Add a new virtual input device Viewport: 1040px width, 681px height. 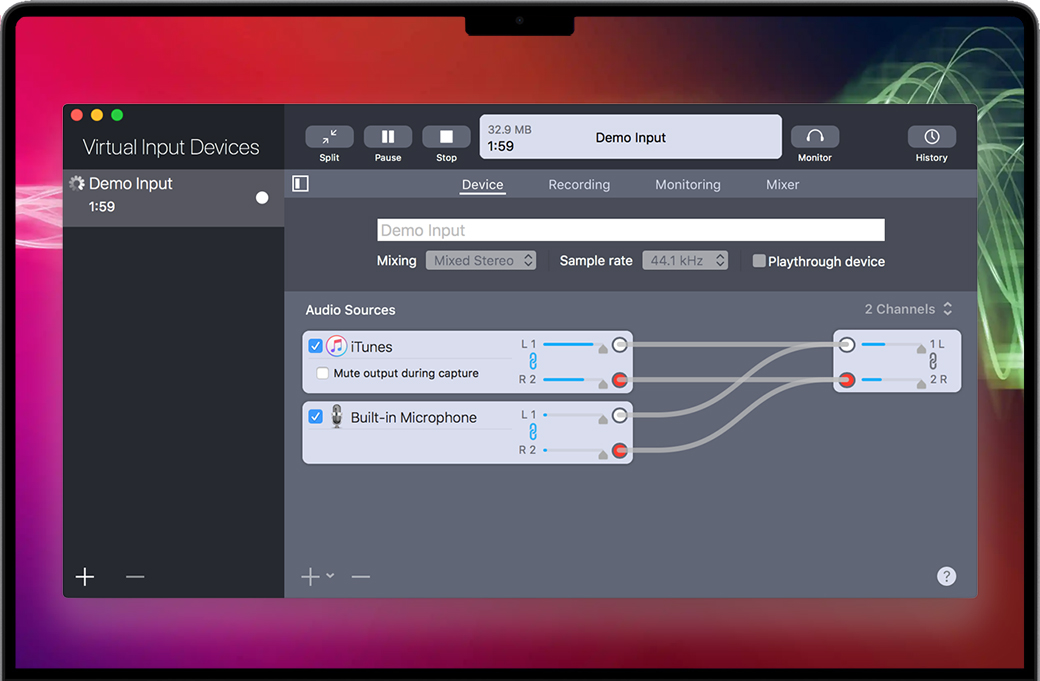coord(85,577)
